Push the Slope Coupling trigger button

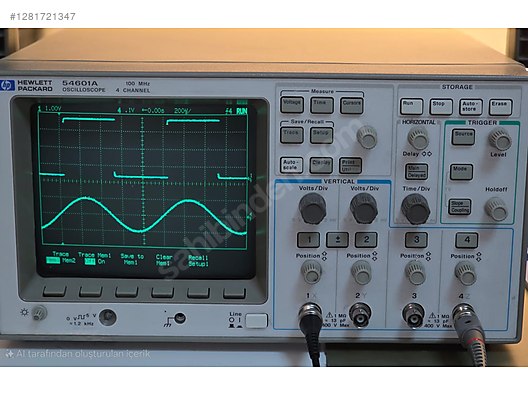pos(460,207)
